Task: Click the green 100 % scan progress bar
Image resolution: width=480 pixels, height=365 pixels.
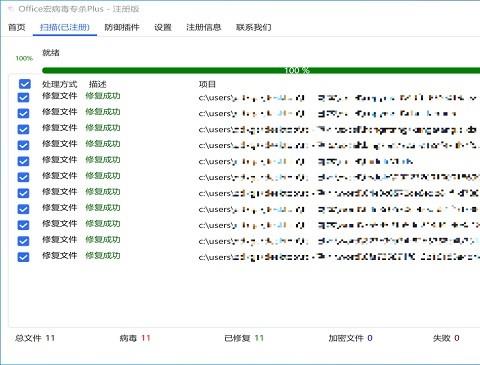Action: coord(261,70)
